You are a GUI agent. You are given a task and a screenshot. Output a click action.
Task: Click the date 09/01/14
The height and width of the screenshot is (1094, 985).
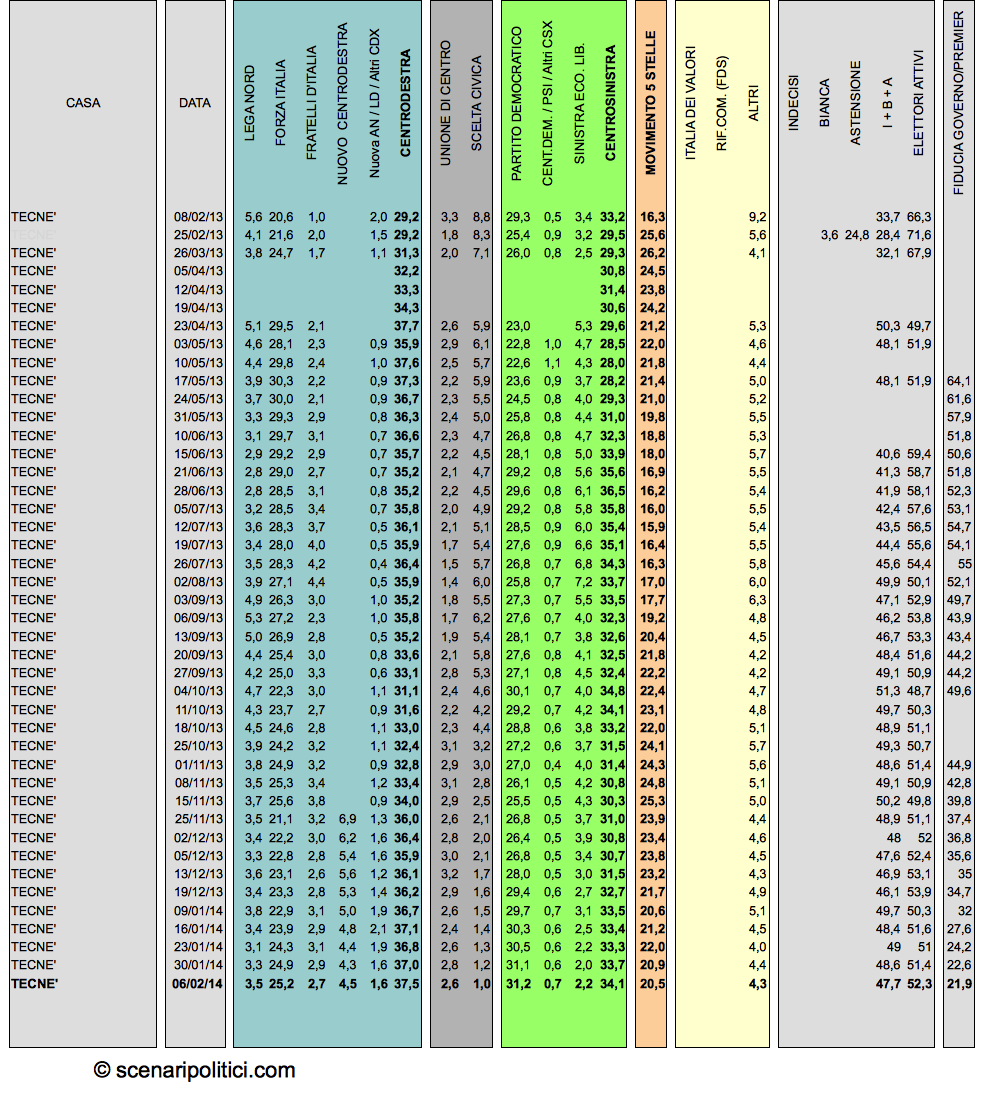[x=198, y=911]
